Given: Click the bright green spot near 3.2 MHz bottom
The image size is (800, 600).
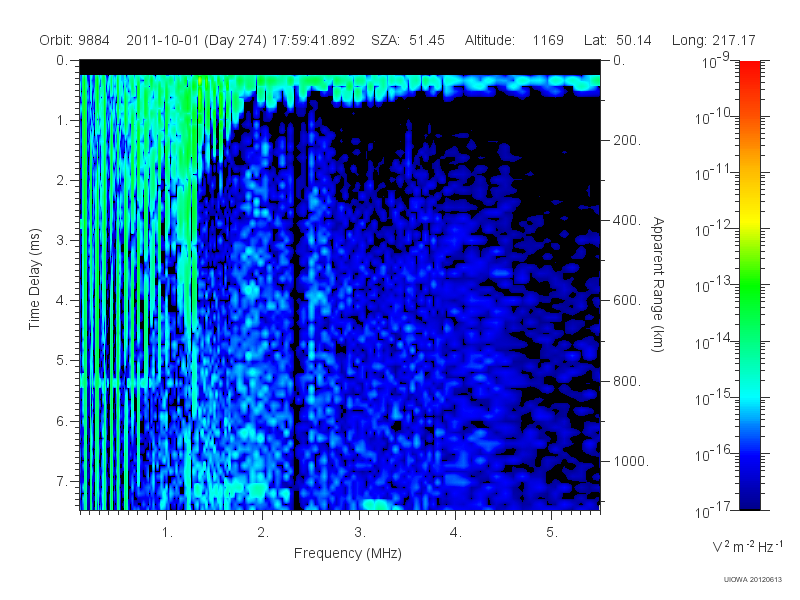Looking at the screenshot, I should (x=378, y=505).
